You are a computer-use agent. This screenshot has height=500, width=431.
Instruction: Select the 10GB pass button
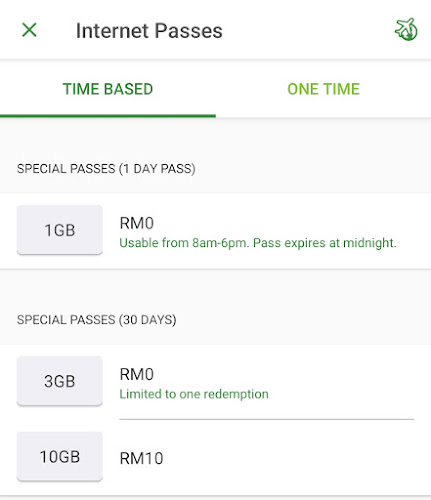60,457
